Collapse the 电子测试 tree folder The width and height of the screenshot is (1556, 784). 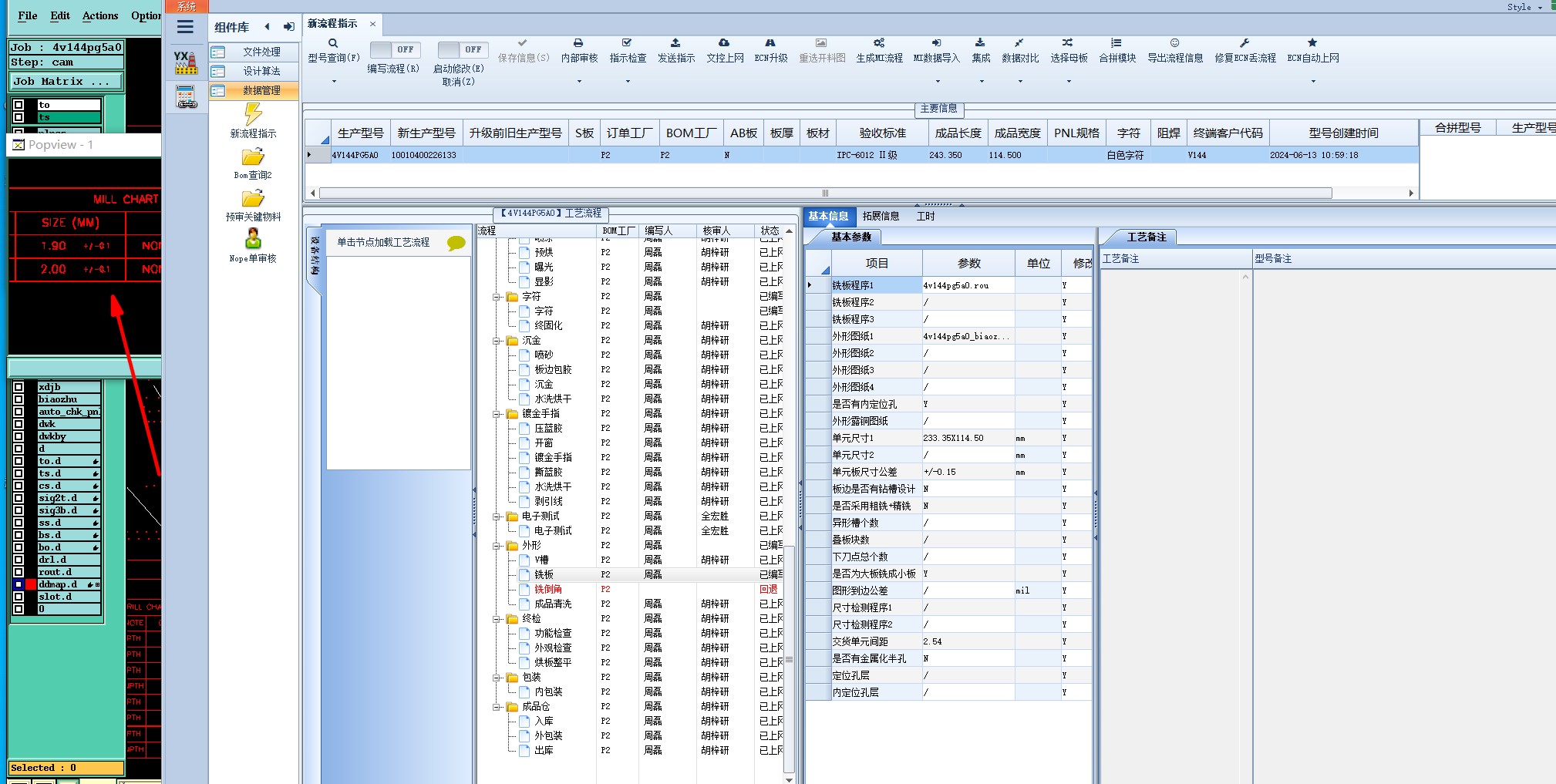coord(497,516)
